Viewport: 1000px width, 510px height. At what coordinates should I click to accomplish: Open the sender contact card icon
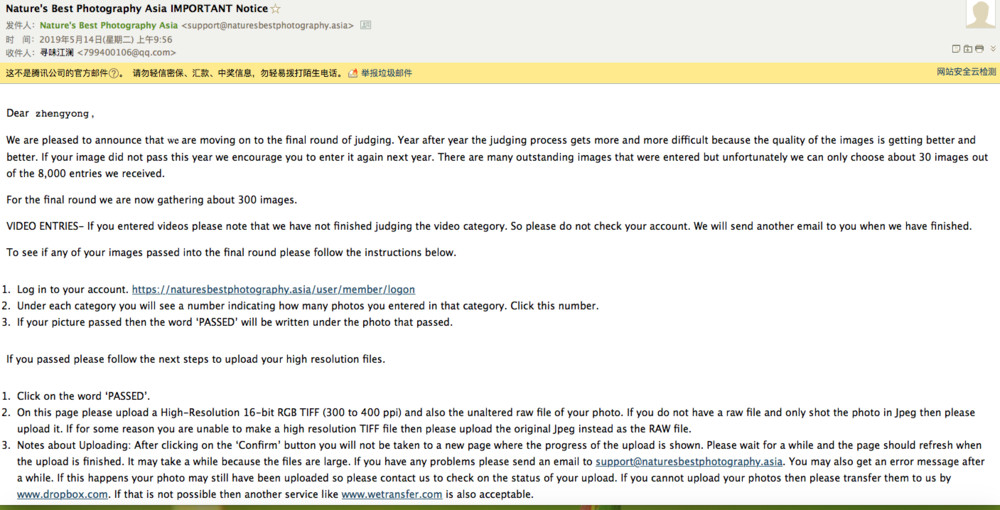click(x=365, y=26)
